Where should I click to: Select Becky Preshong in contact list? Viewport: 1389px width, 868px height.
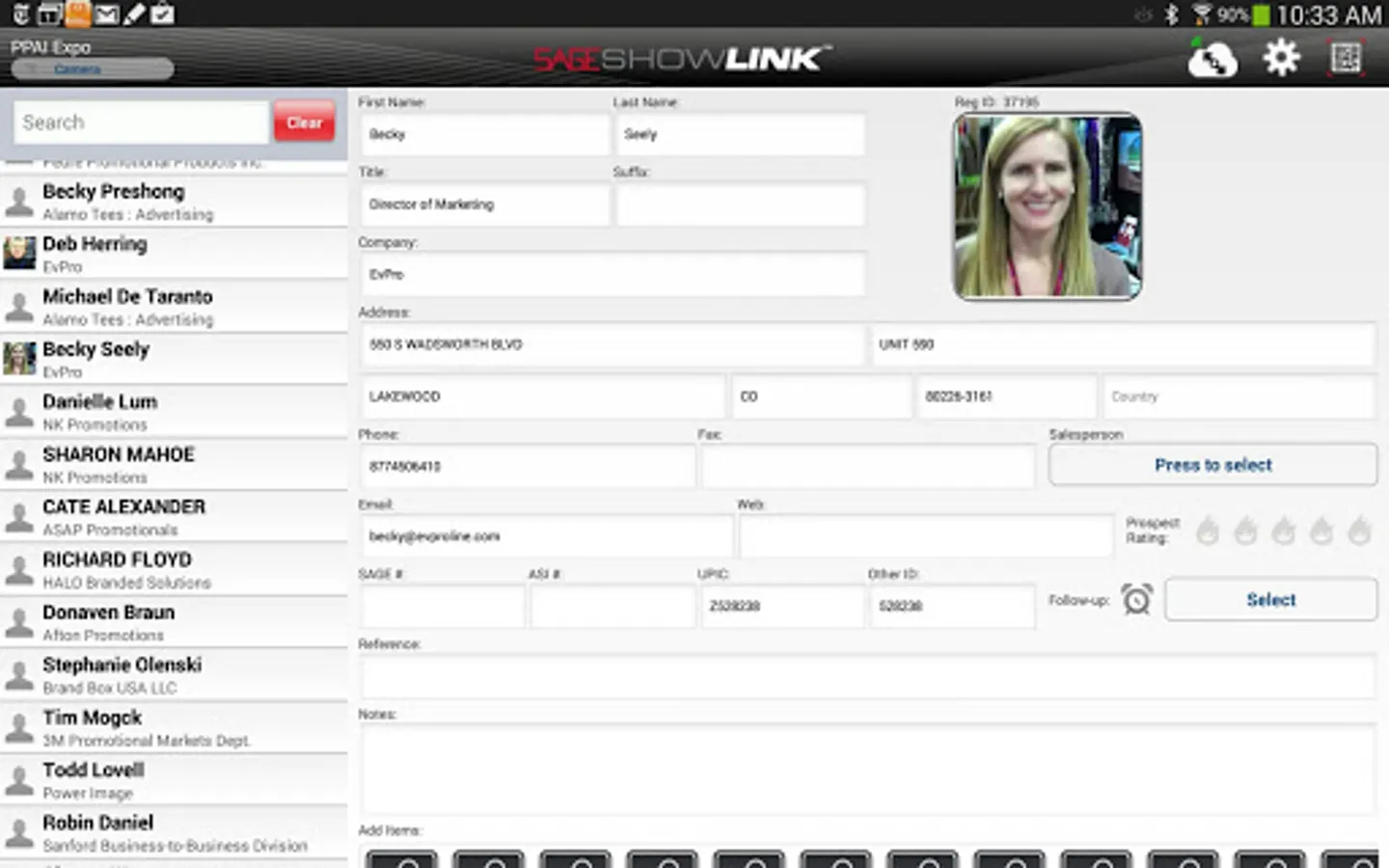coord(174,202)
